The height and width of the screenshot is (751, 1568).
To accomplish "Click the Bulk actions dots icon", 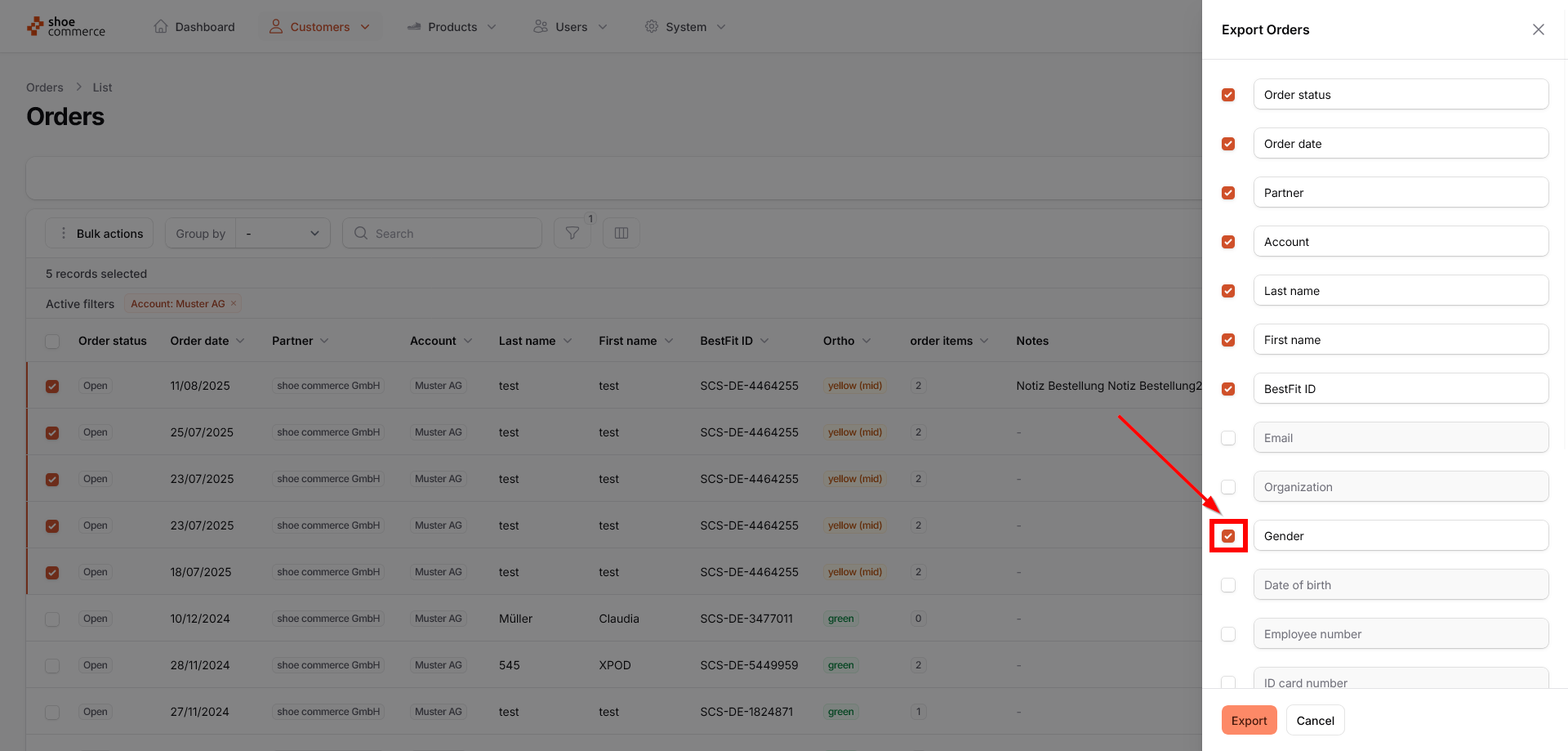I will coord(64,234).
